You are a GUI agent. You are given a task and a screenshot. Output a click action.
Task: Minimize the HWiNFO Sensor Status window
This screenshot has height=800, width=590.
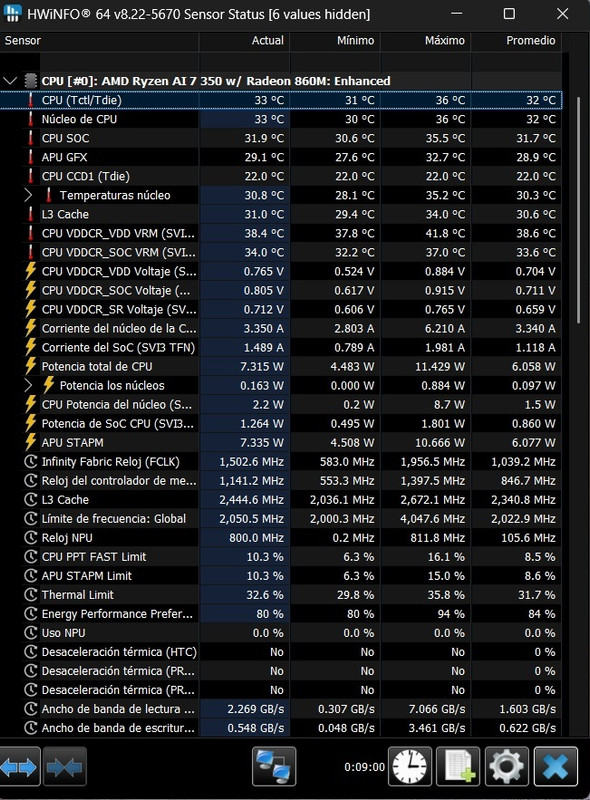pyautogui.click(x=457, y=13)
